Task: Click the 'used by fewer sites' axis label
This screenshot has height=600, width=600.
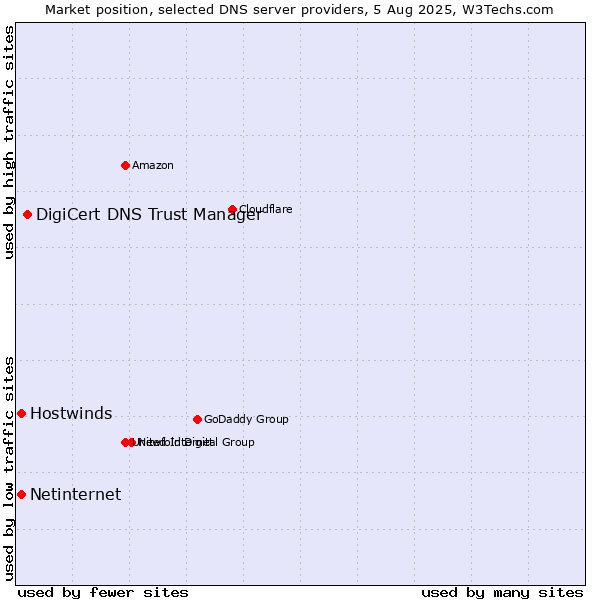Action: (103, 593)
